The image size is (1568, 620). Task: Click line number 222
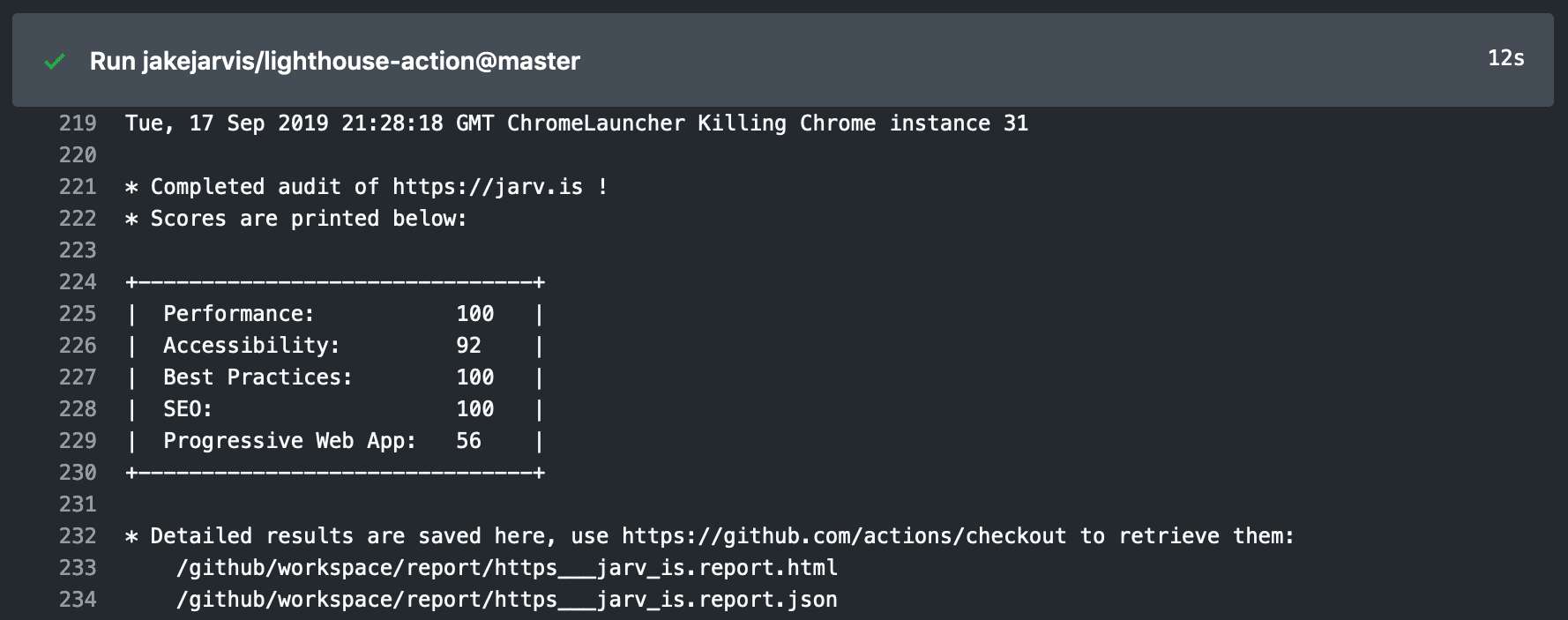point(78,219)
